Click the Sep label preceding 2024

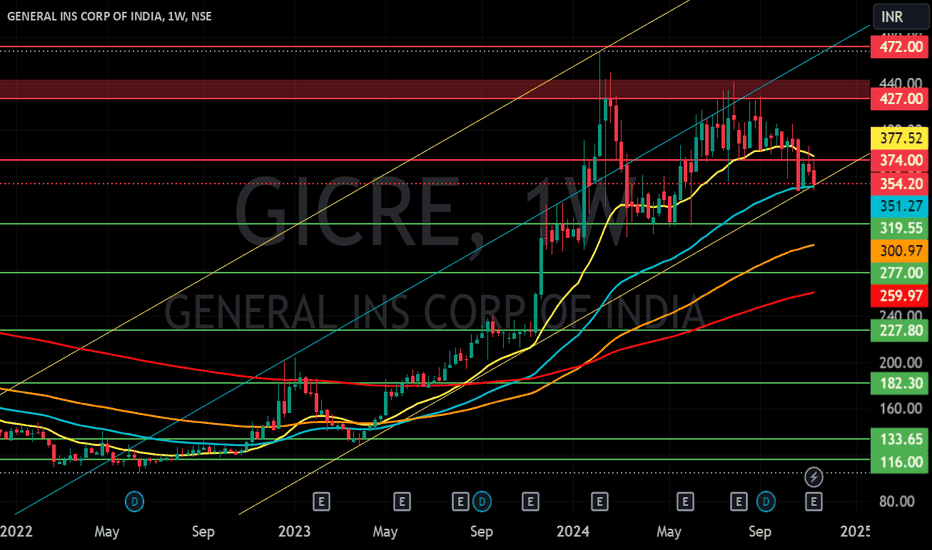pos(481,532)
